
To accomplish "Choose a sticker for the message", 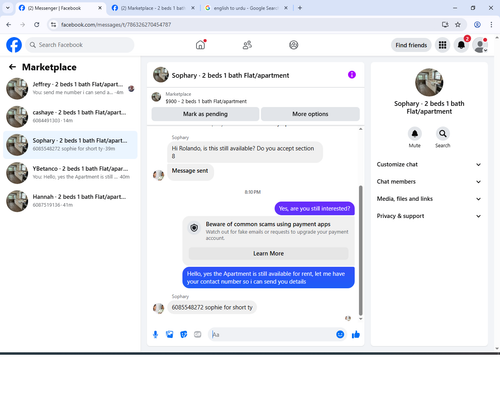I will tap(184, 334).
